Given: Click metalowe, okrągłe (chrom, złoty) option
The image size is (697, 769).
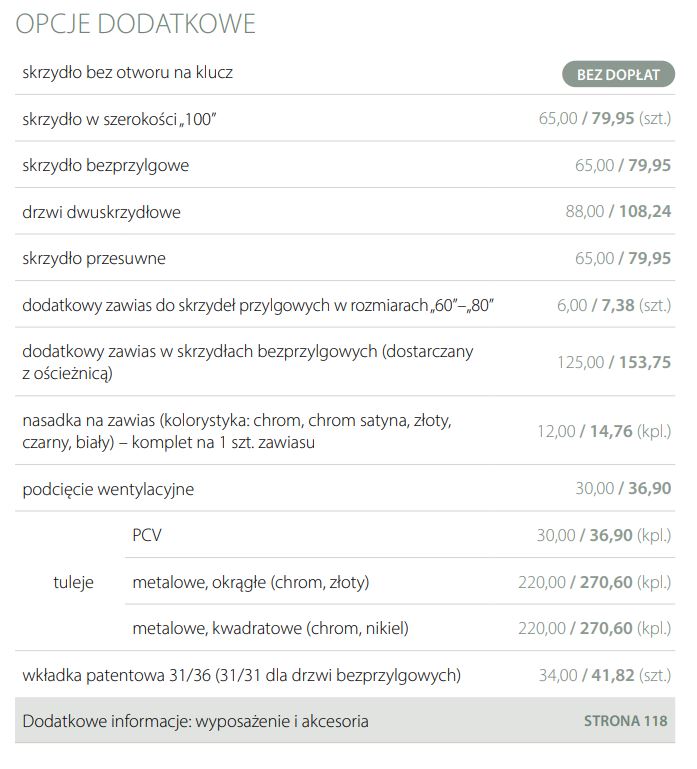Looking at the screenshot, I should pyautogui.click(x=250, y=582).
